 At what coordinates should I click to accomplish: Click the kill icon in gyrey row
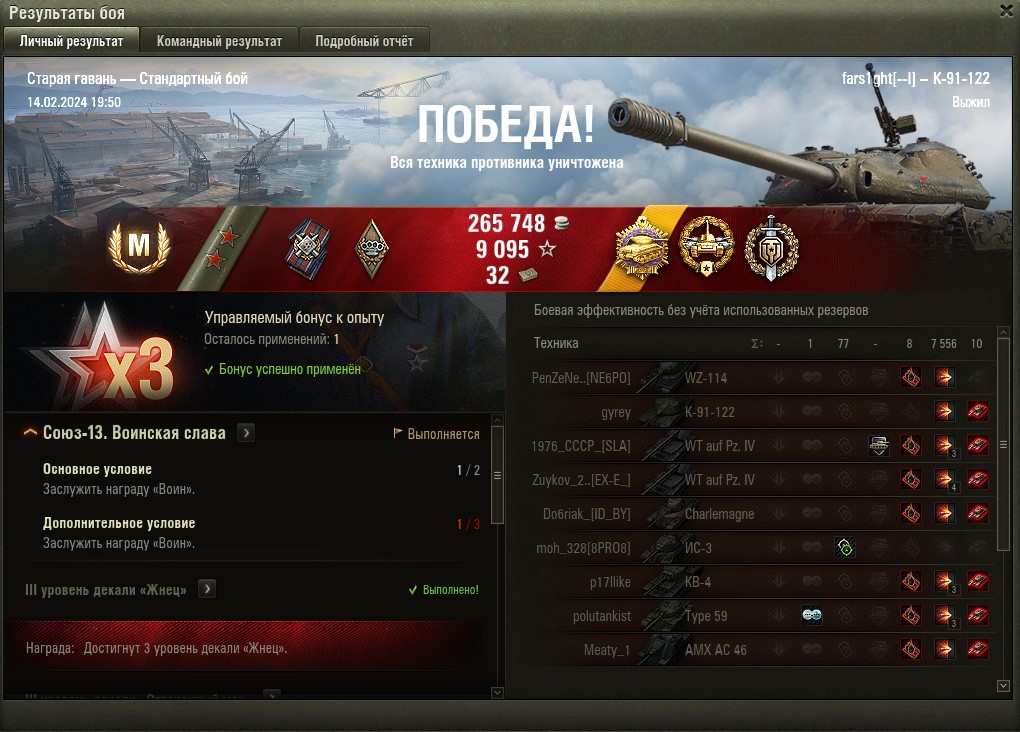[977, 411]
